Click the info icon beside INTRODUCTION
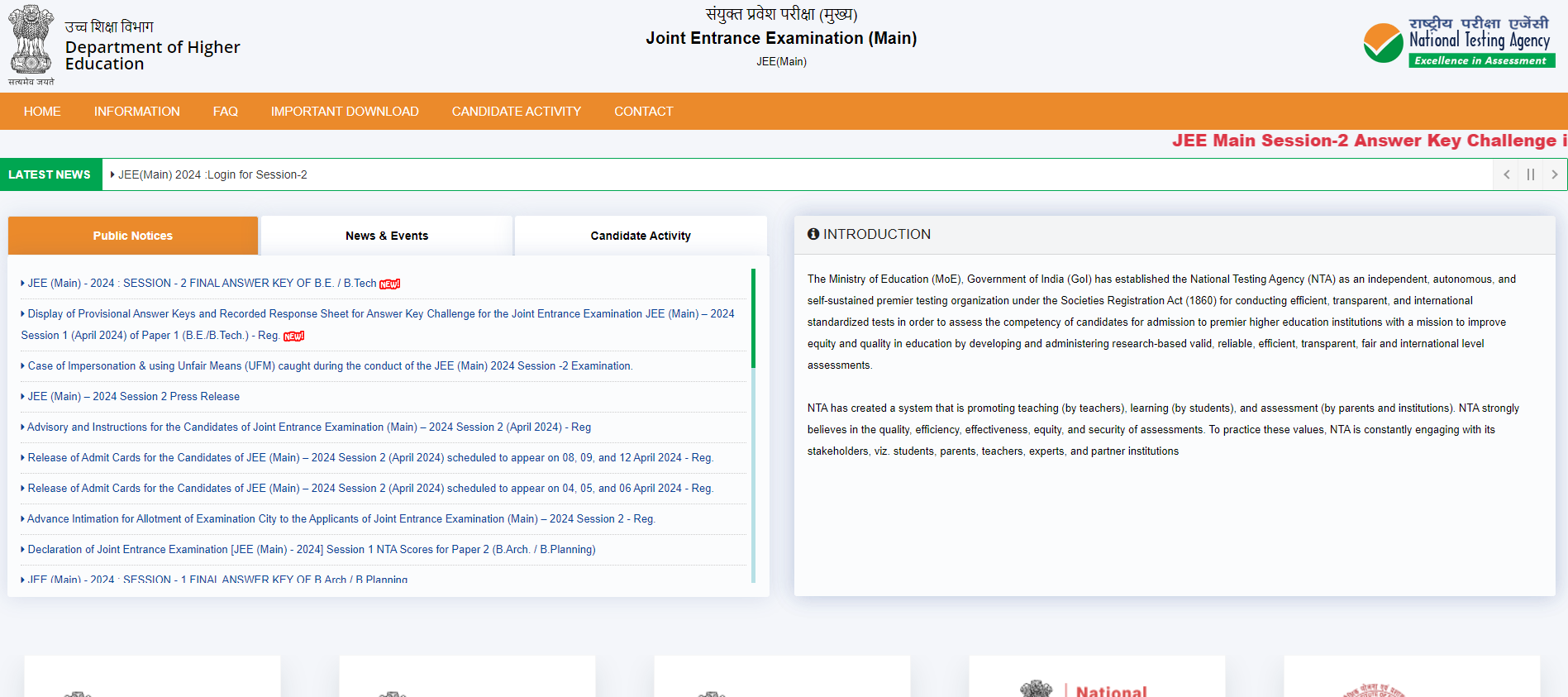The width and height of the screenshot is (1568, 697). 813,234
